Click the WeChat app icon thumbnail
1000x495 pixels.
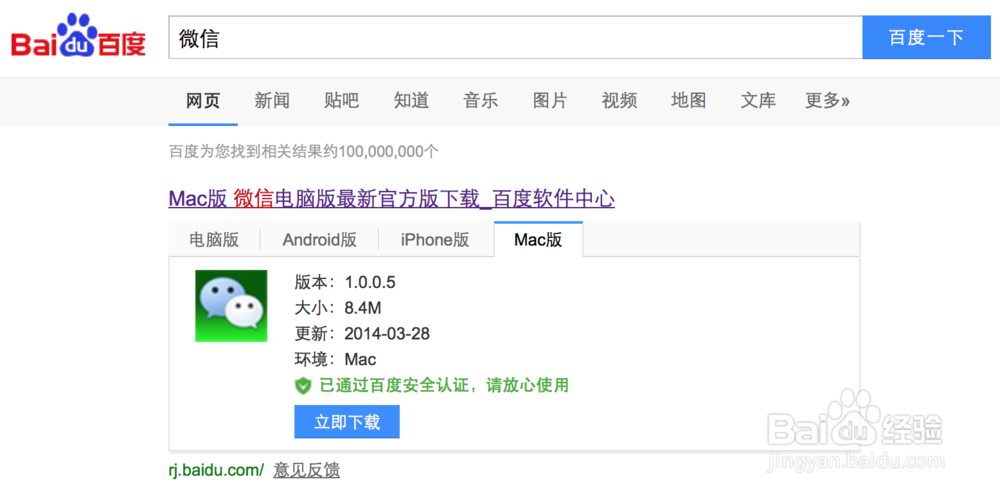[231, 306]
